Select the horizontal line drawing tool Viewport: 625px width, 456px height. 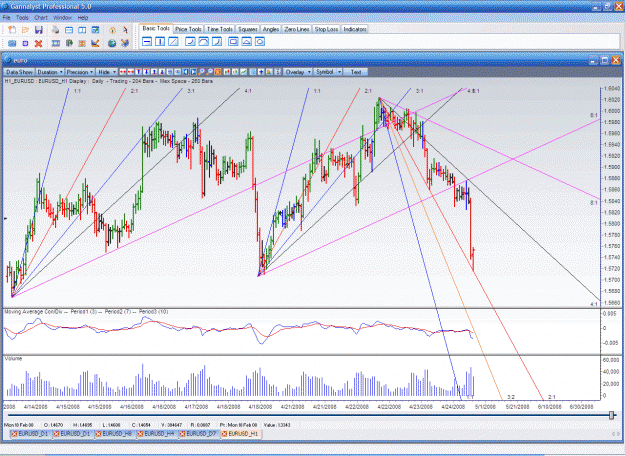tap(147, 41)
